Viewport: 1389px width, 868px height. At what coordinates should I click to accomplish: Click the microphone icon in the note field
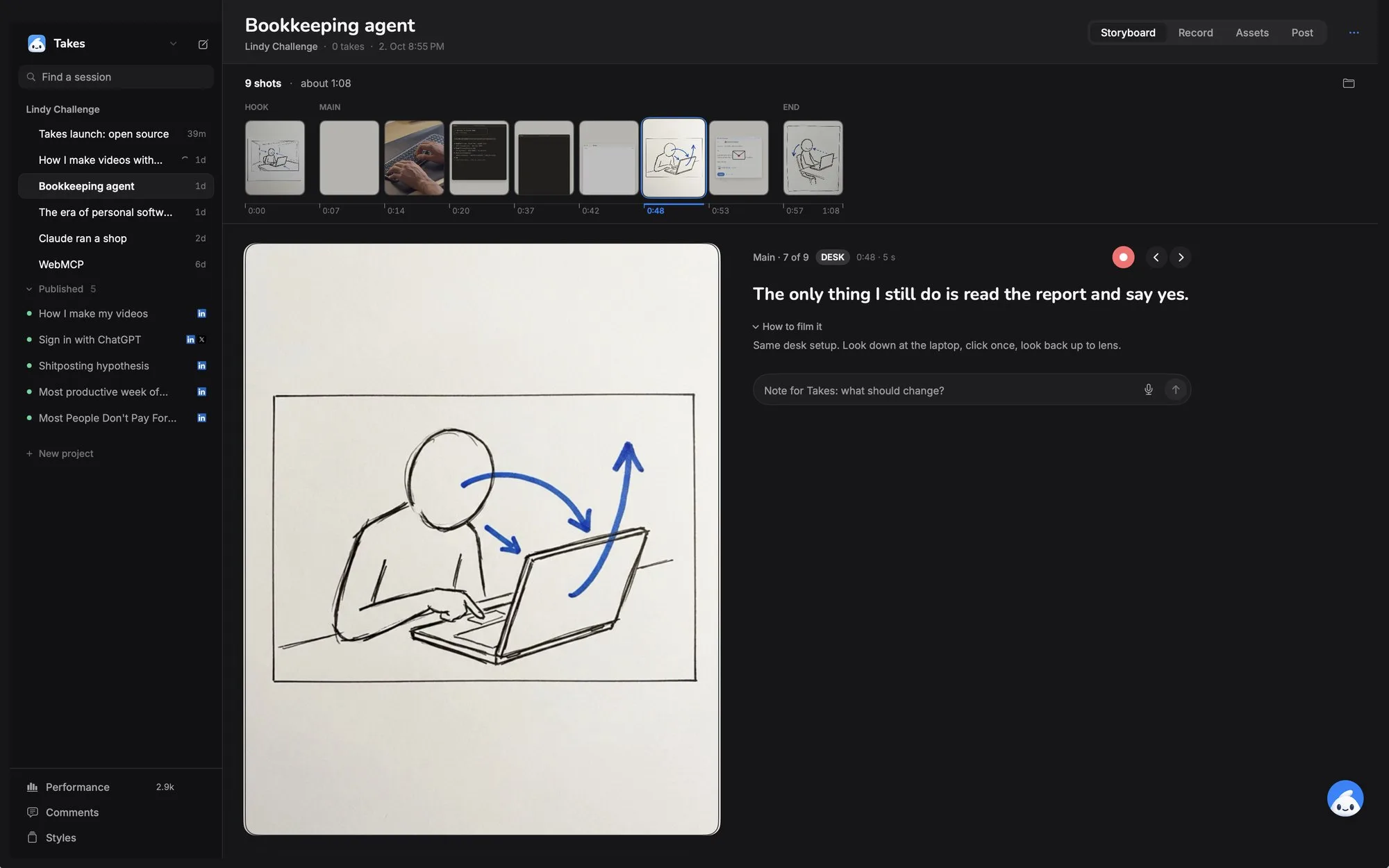(x=1148, y=390)
